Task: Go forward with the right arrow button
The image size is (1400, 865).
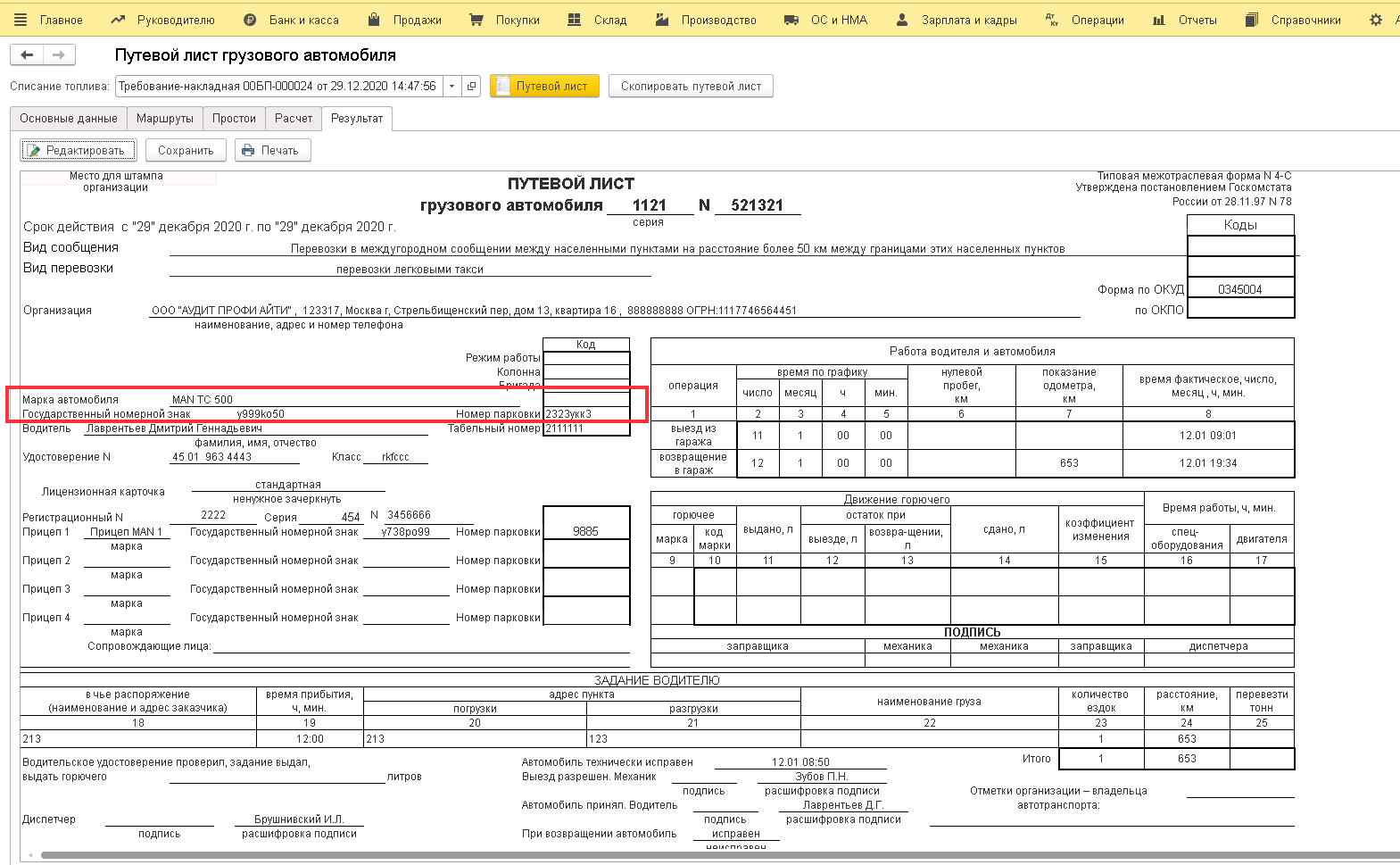Action: click(59, 55)
